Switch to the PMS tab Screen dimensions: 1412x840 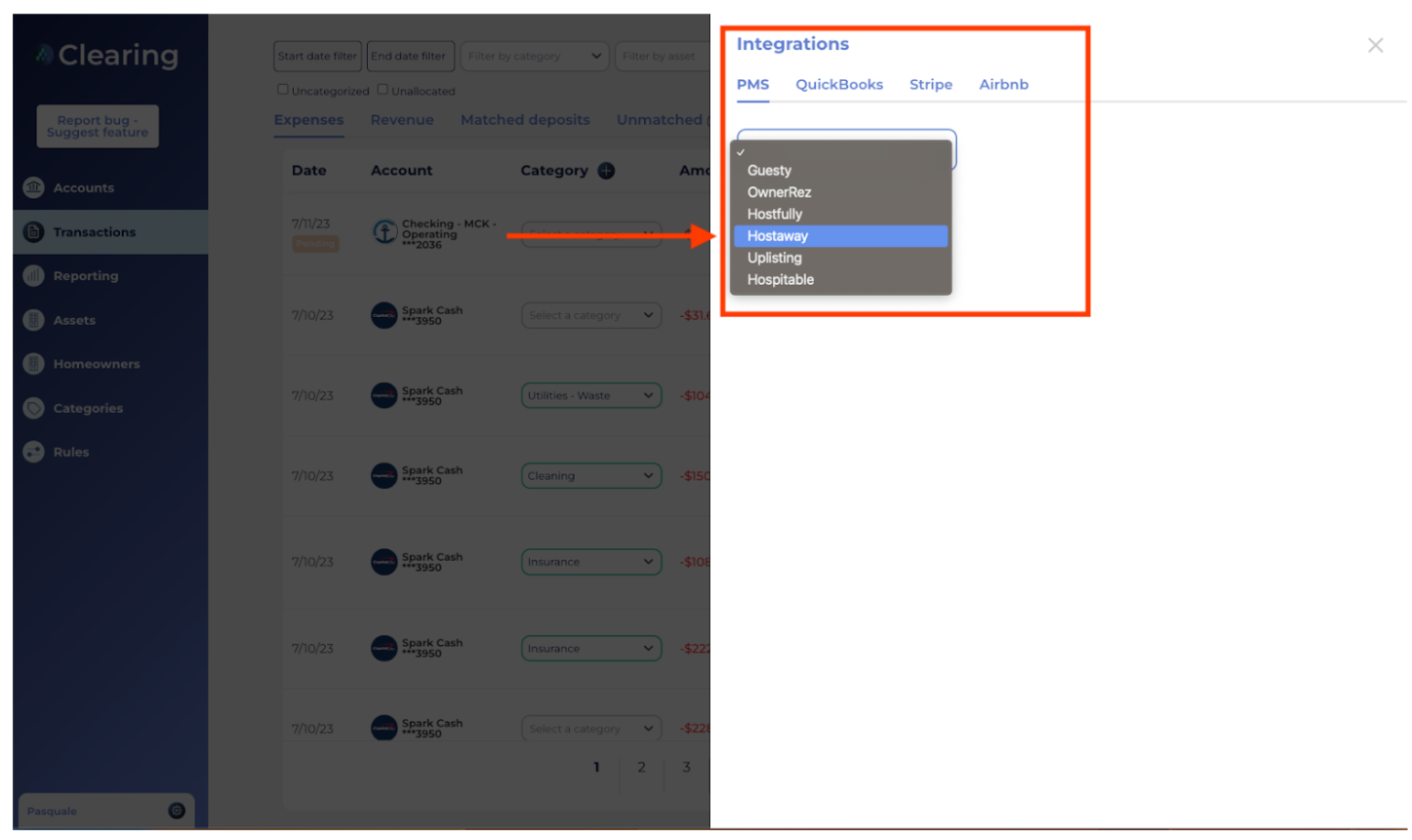tap(752, 85)
